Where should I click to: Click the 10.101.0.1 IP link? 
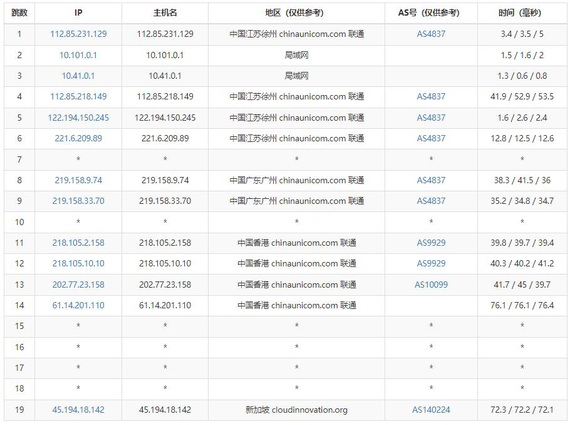click(78, 55)
